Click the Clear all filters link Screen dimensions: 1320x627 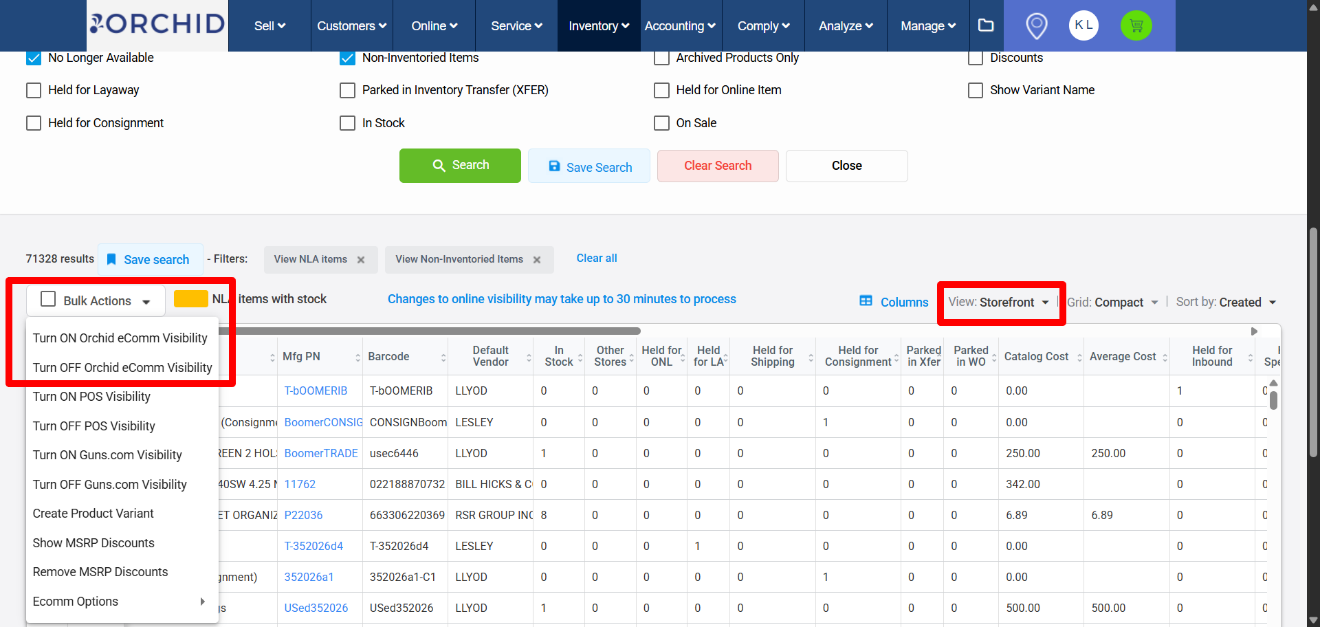pyautogui.click(x=597, y=258)
